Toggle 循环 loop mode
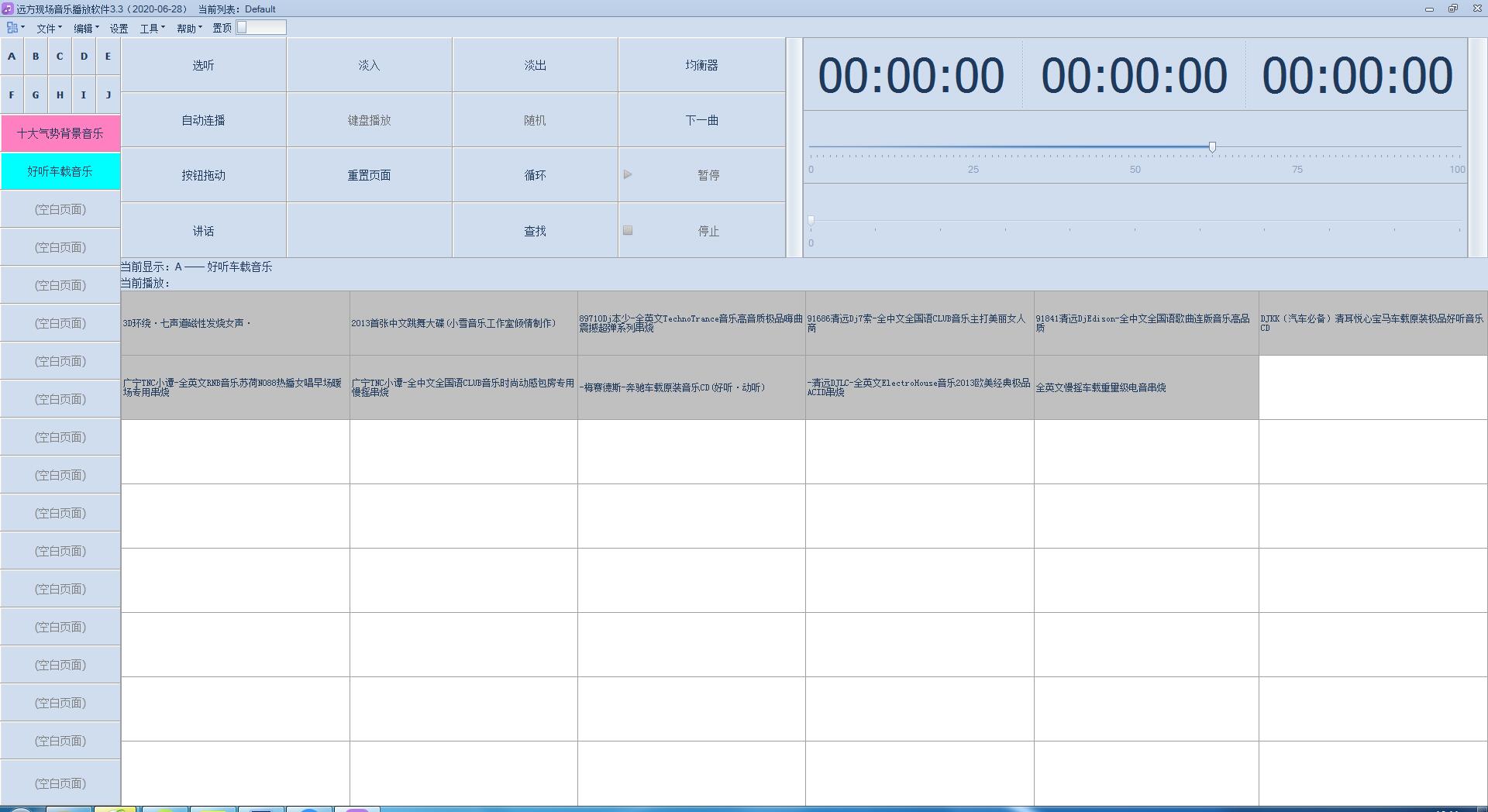The width and height of the screenshot is (1488, 812). (535, 175)
